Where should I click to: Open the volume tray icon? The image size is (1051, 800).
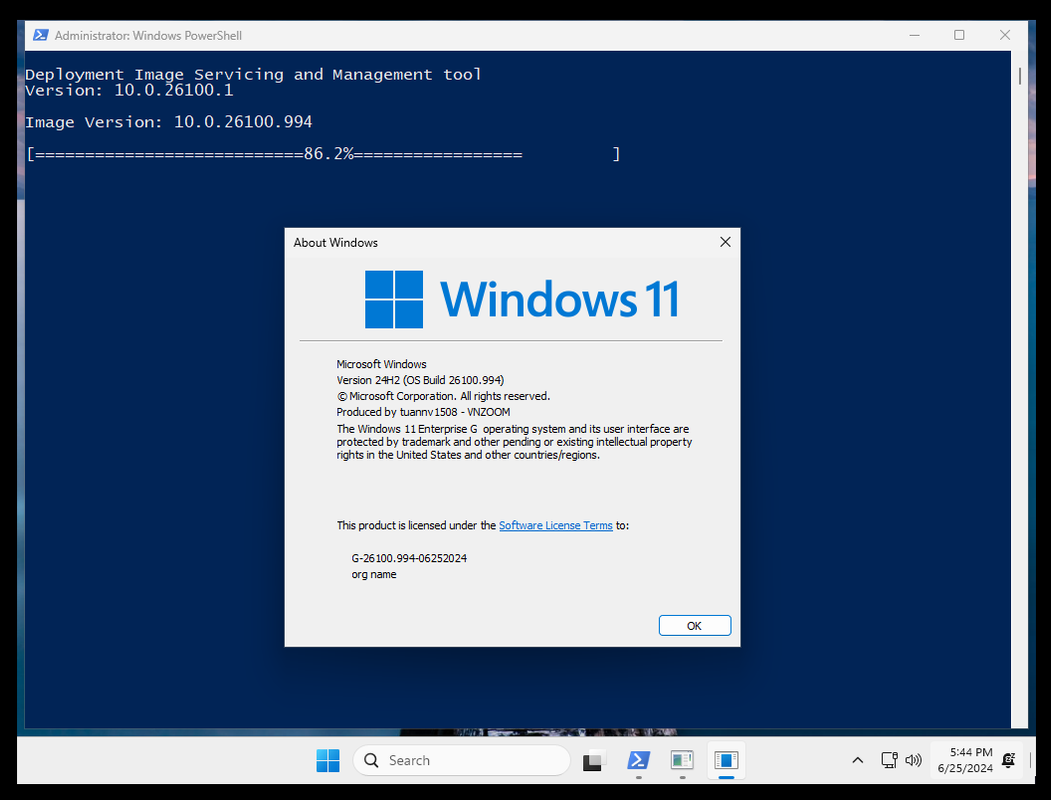(913, 760)
